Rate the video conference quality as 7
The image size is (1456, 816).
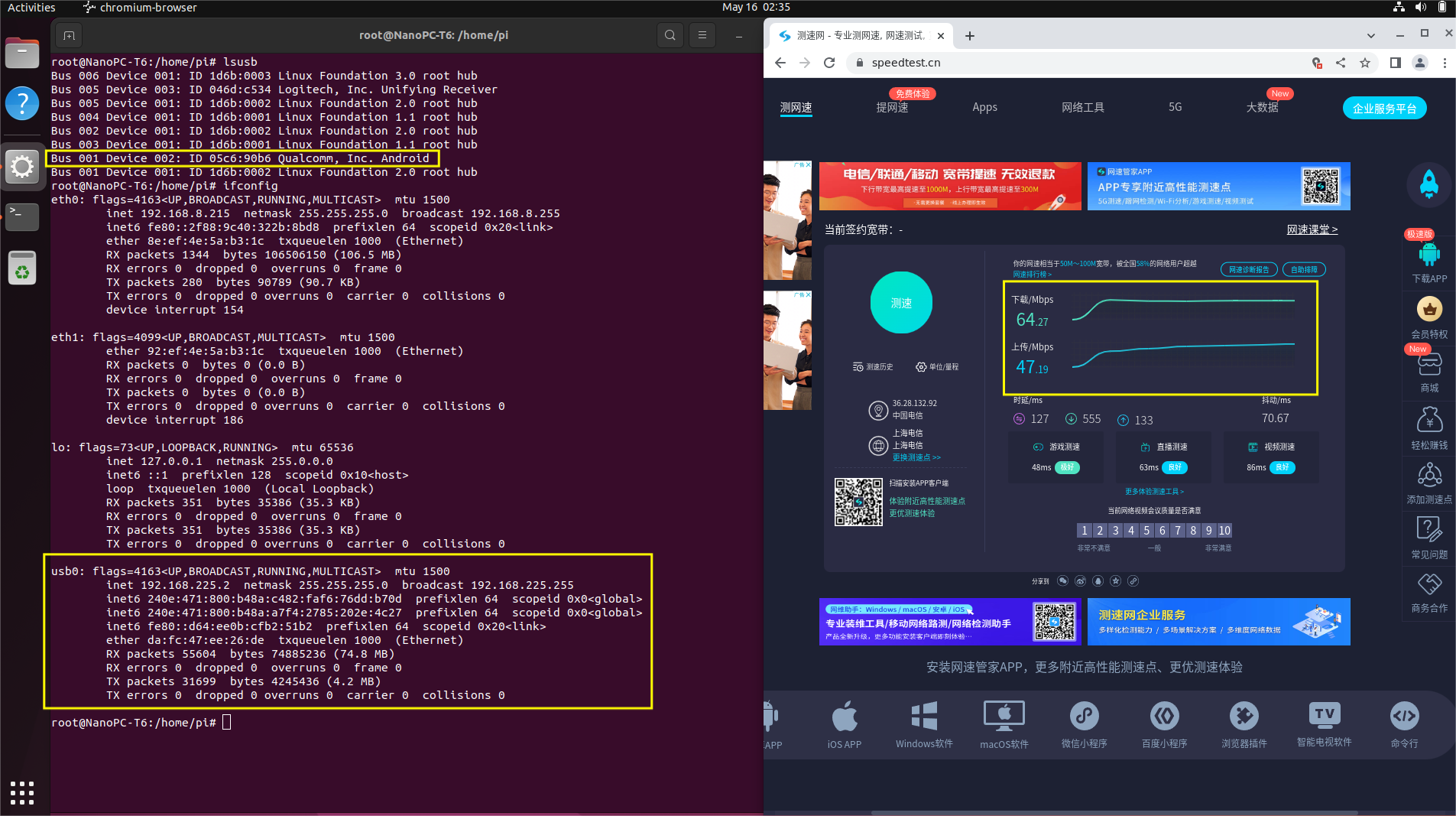[x=1178, y=531]
